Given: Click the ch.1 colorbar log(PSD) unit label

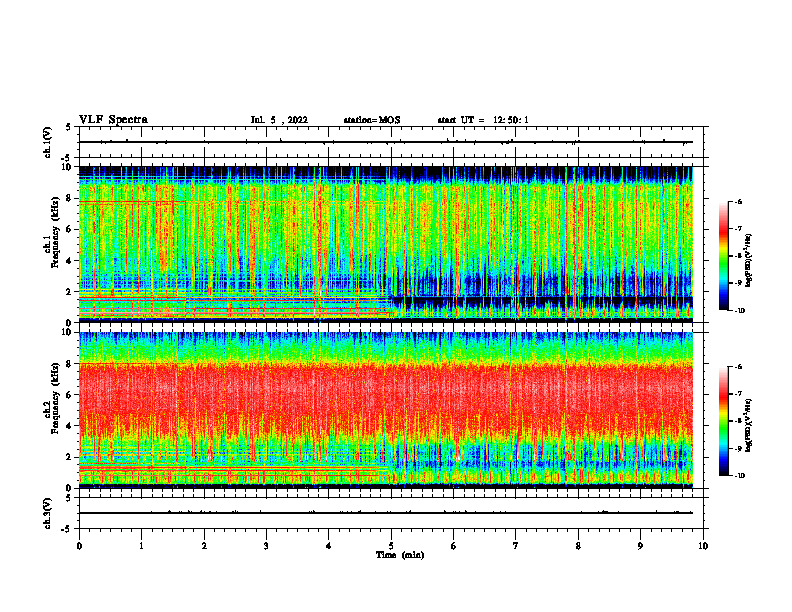Looking at the screenshot, I should (748, 261).
